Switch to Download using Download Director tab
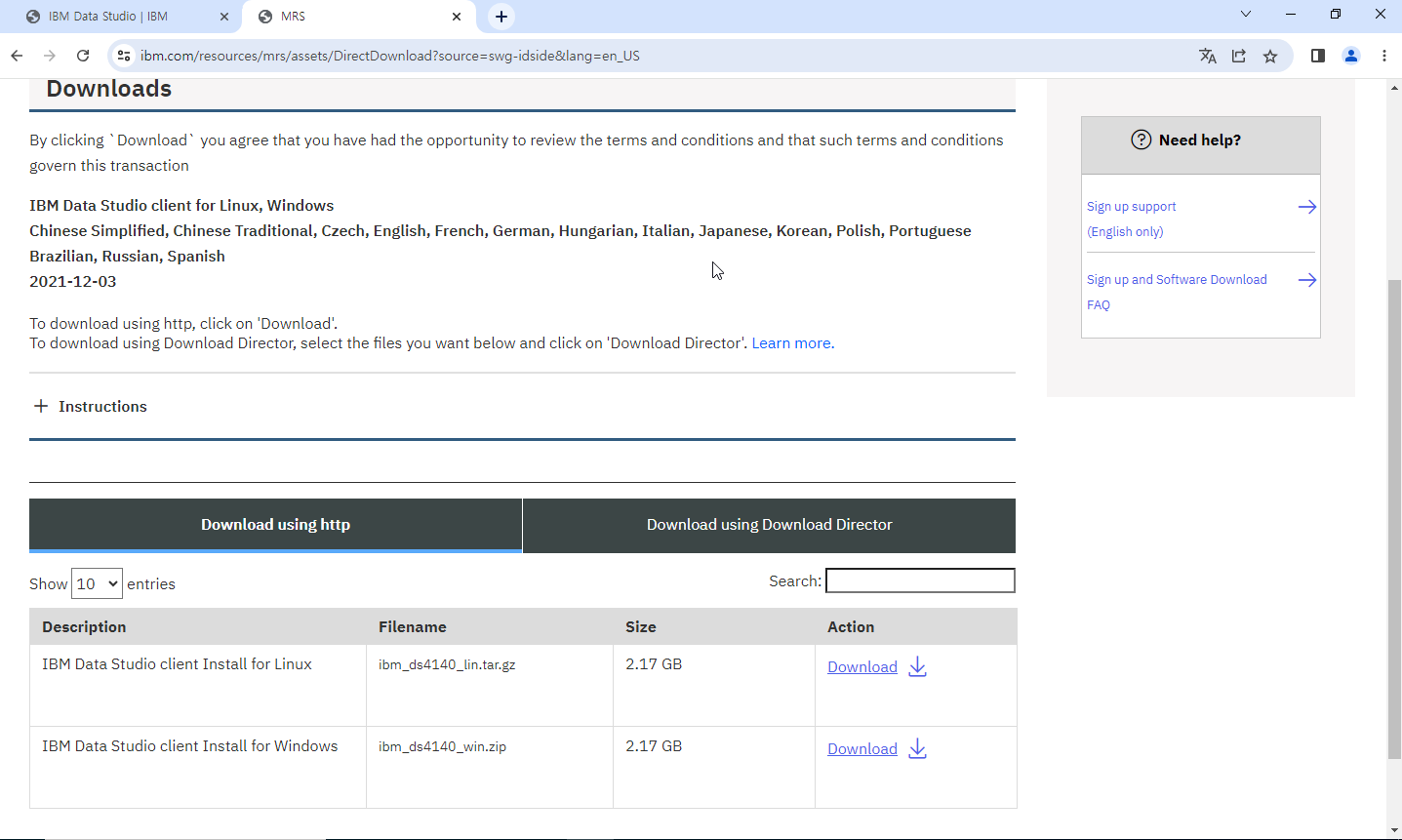The height and width of the screenshot is (840, 1402). pos(769,525)
